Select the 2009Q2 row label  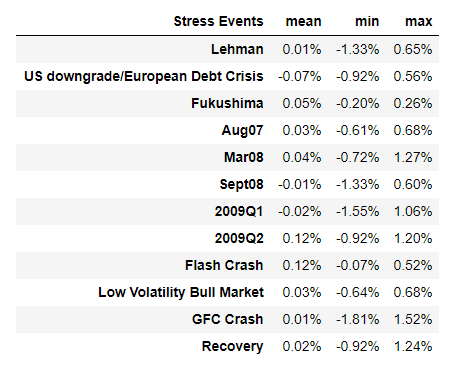pyautogui.click(x=239, y=238)
